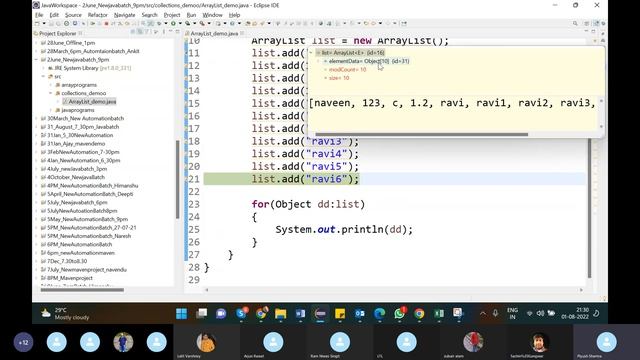Collapse the list= ArrayList<E> debug node
This screenshot has height=360, width=640.
(311, 53)
